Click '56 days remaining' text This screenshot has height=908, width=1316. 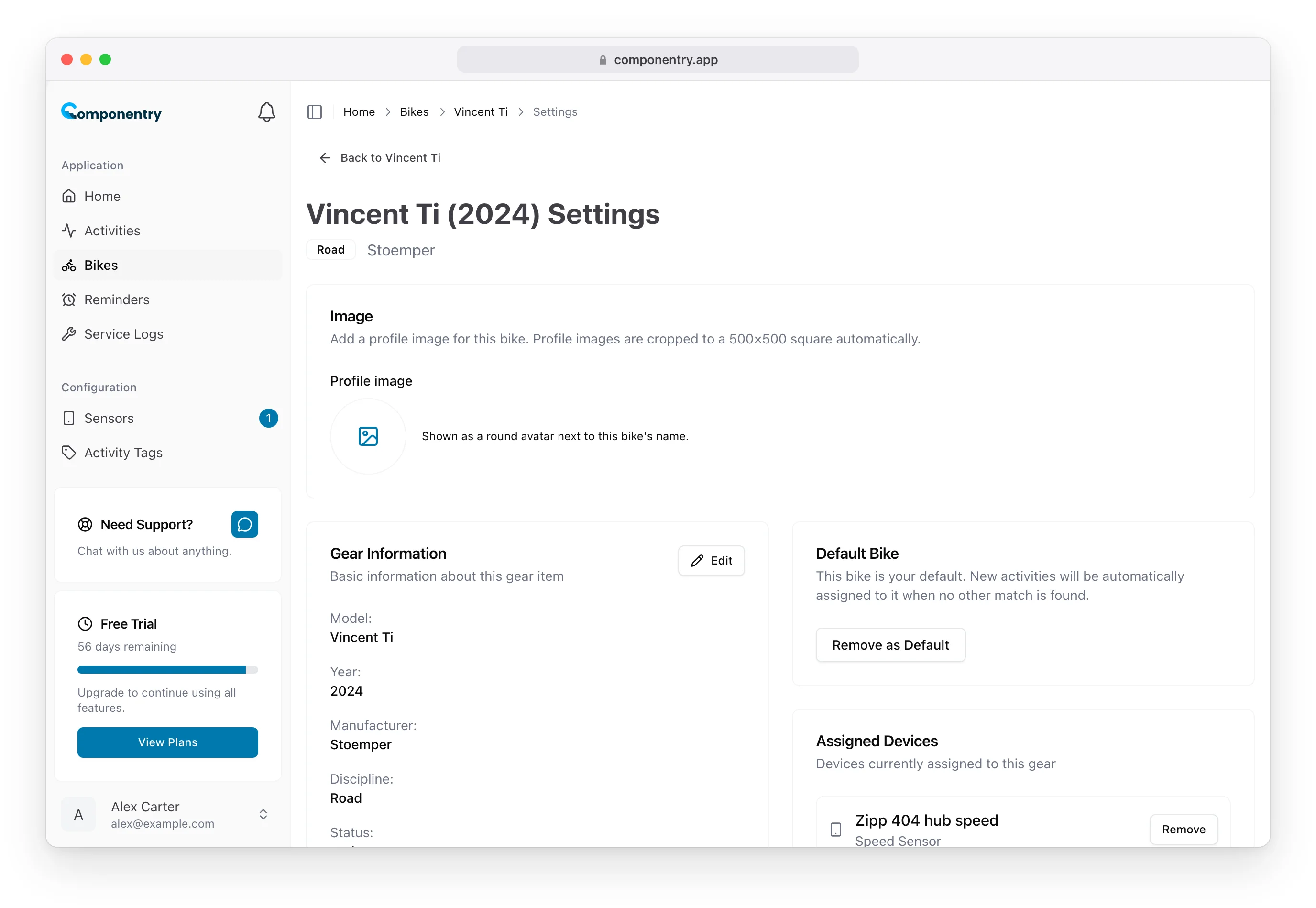127,647
